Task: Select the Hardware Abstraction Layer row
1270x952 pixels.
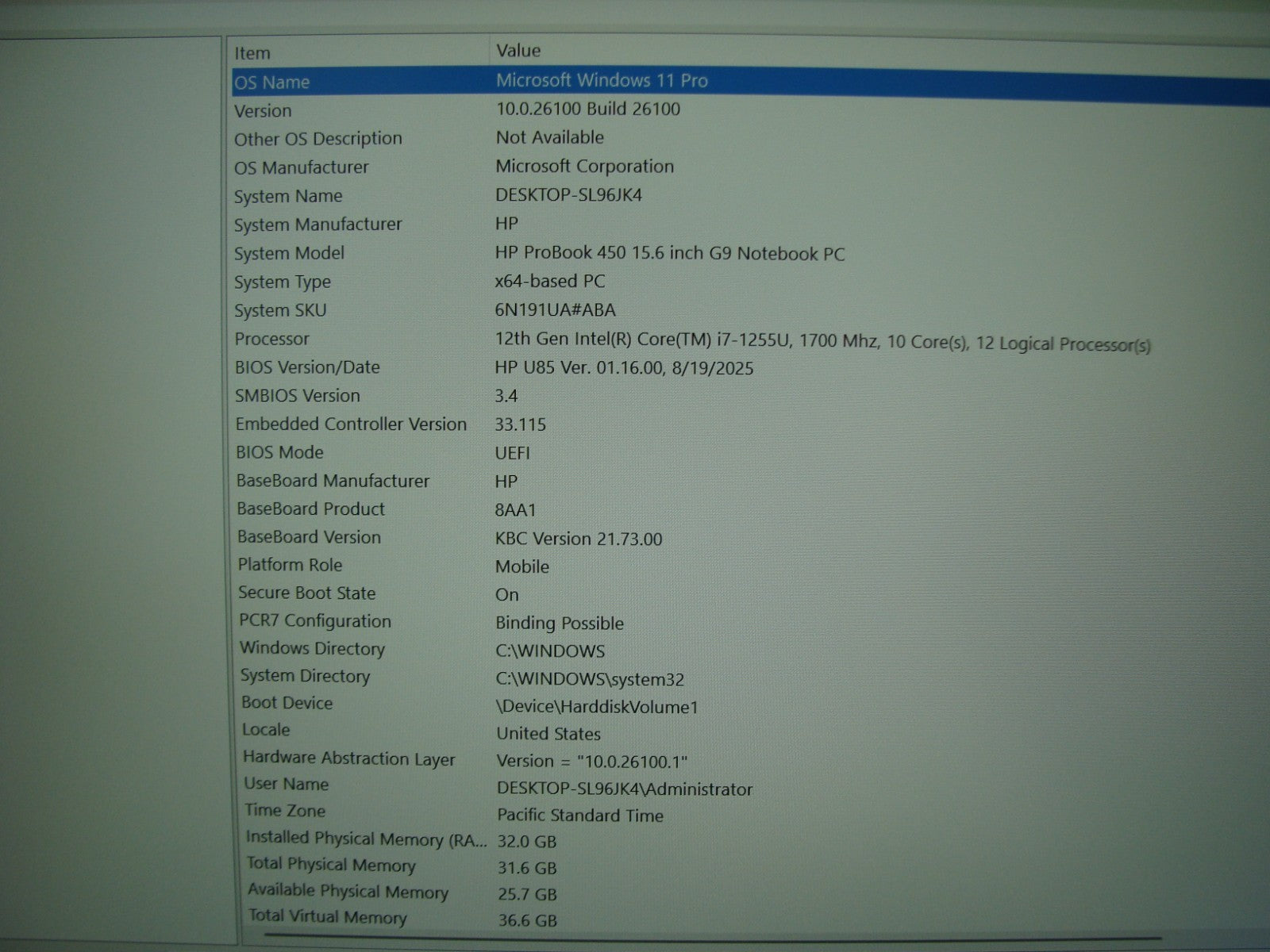Action: click(x=348, y=758)
